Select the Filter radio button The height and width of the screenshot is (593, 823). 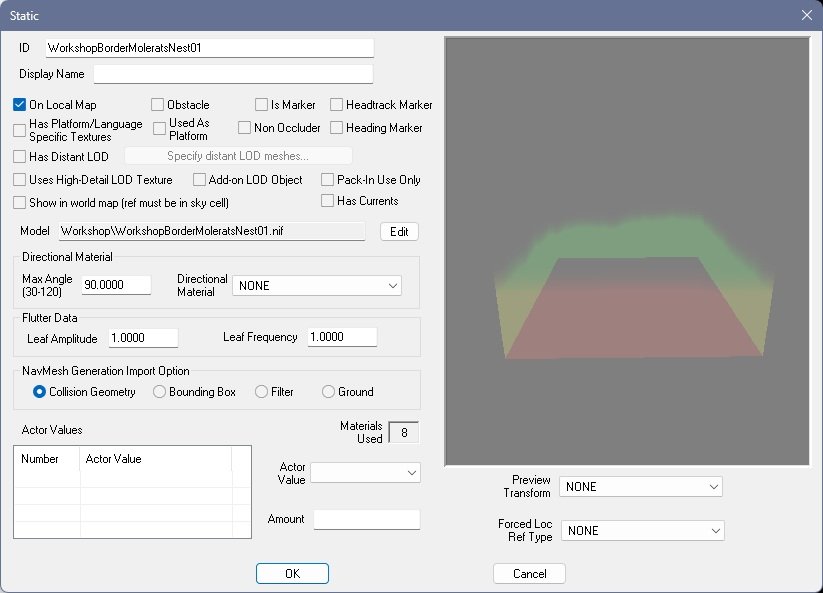tap(261, 391)
